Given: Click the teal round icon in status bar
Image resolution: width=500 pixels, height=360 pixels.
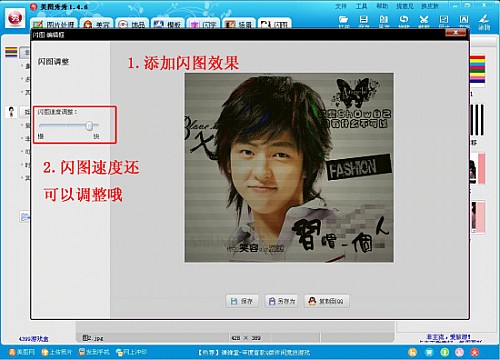Looking at the screenshot, I should [429, 352].
